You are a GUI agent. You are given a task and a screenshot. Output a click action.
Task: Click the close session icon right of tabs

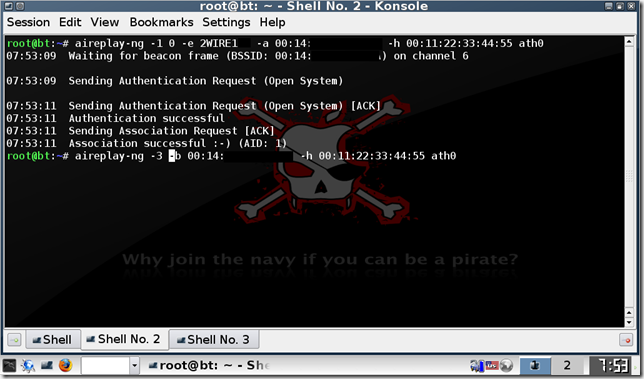626,340
